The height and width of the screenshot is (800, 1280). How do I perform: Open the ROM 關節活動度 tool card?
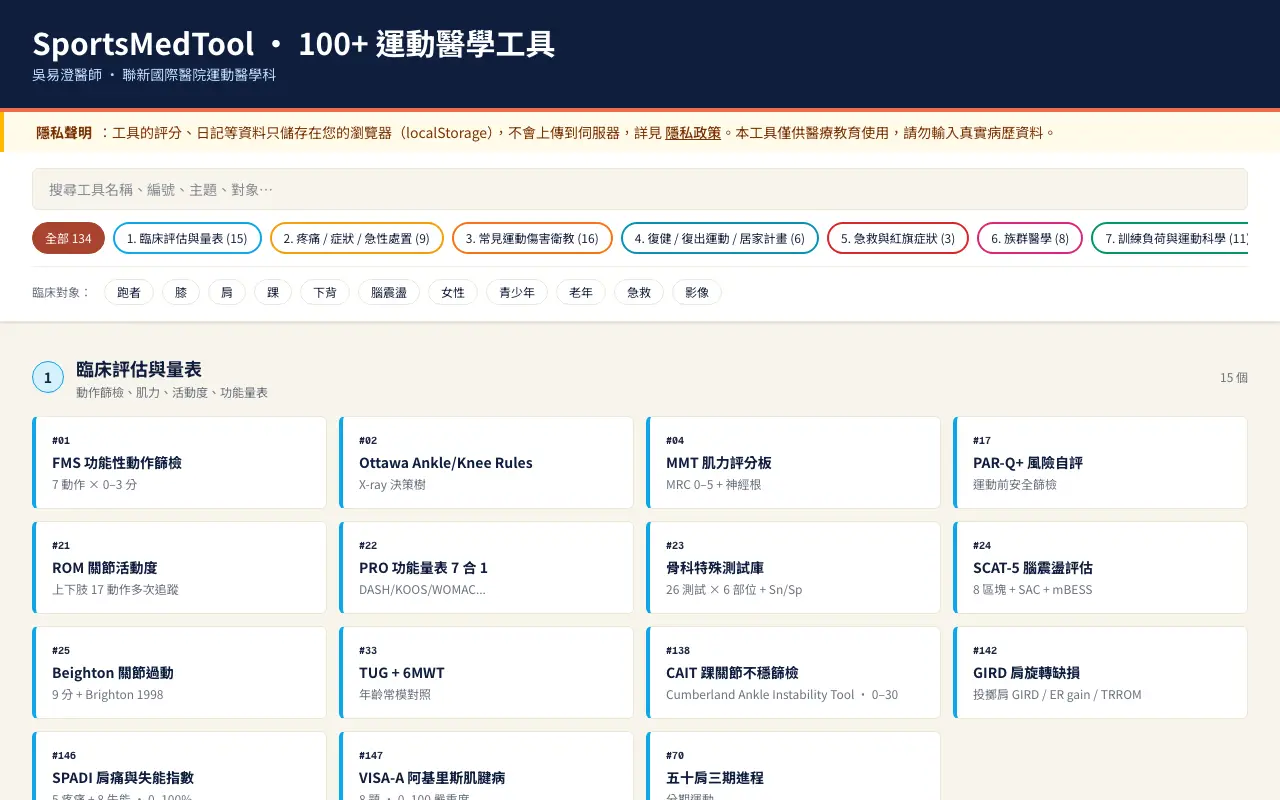pyautogui.click(x=180, y=567)
